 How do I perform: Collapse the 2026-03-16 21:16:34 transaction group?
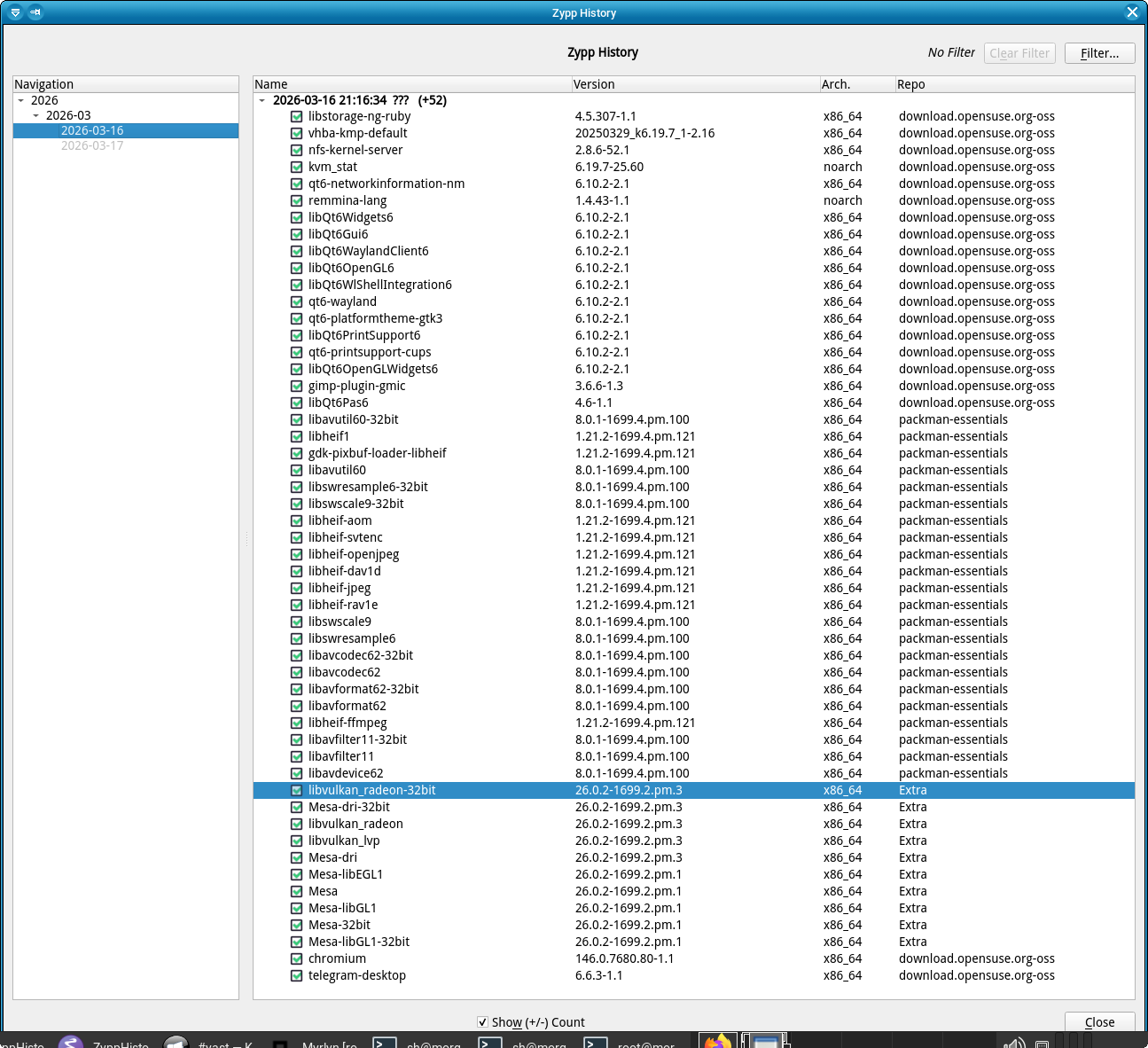[262, 100]
